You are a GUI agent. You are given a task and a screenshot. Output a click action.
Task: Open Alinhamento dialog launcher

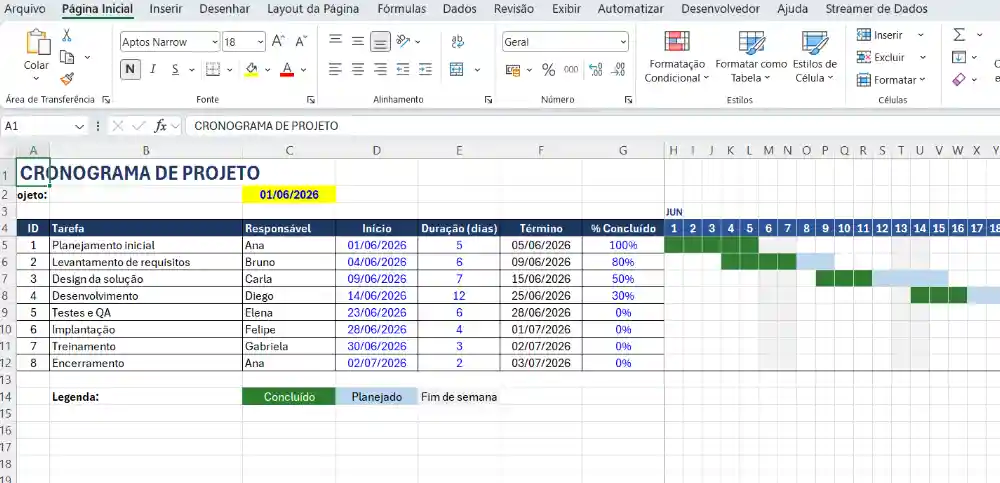tap(488, 100)
